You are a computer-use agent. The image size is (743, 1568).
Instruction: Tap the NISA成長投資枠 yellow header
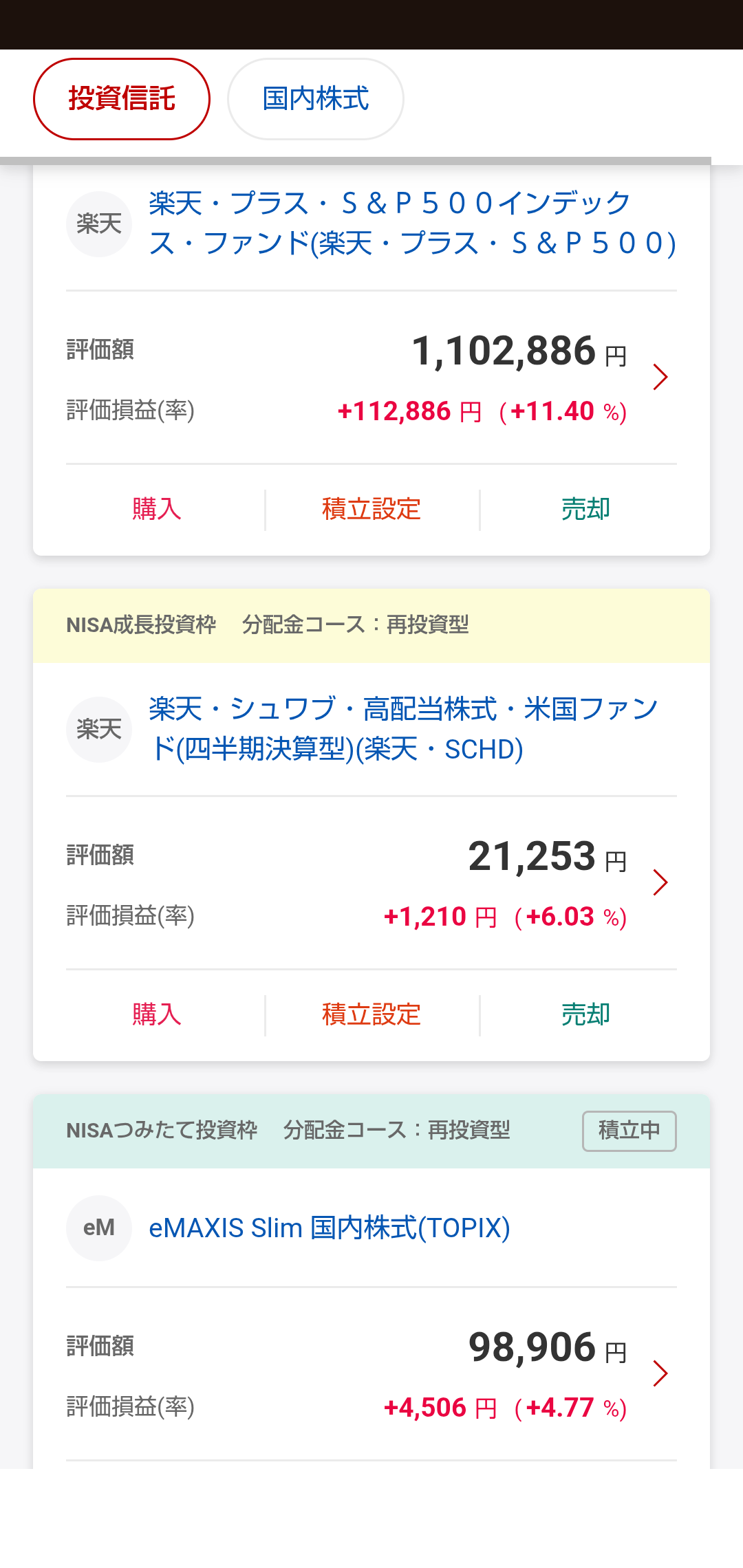pyautogui.click(x=371, y=626)
